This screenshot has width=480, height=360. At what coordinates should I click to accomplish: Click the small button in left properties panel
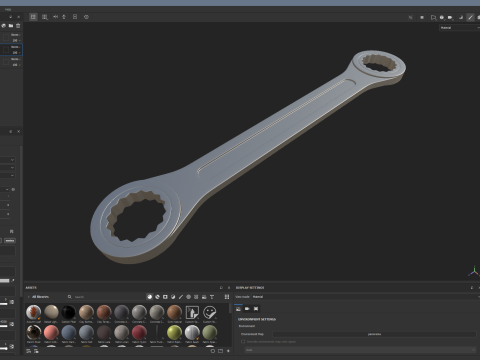click(x=10, y=241)
